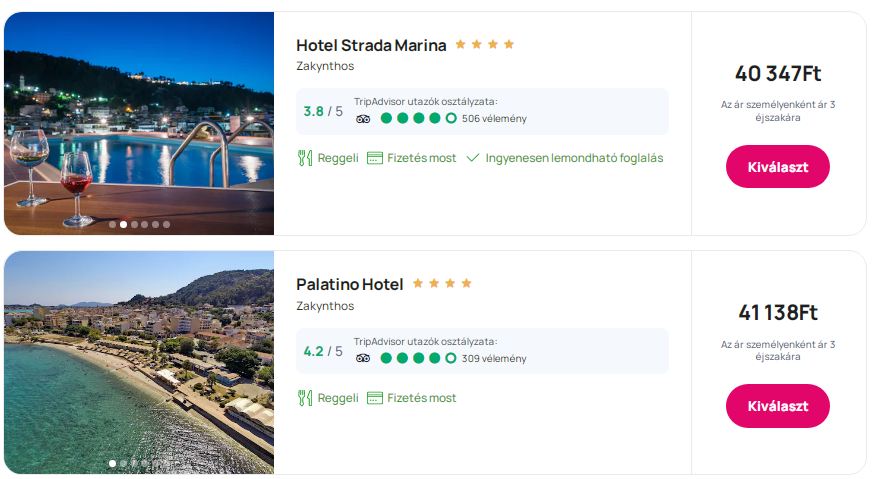Click the star rating of Hotel Strada Marina

pos(484,45)
